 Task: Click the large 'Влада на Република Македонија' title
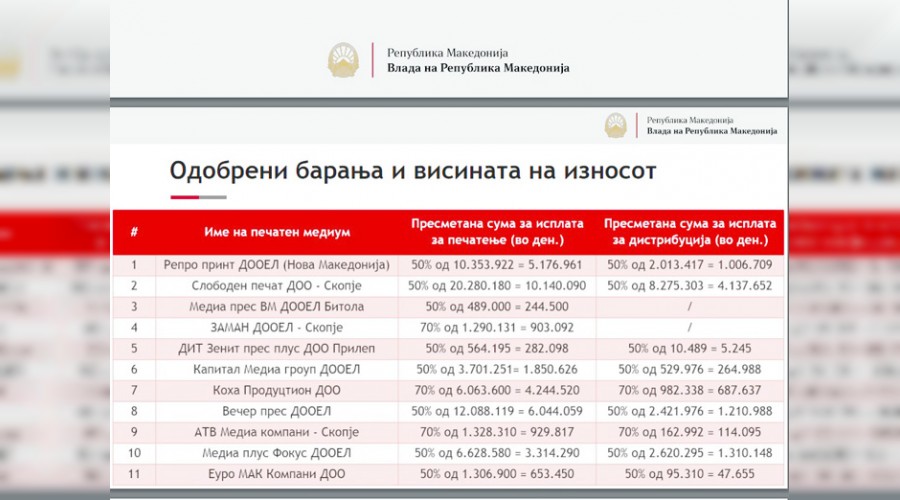(478, 68)
